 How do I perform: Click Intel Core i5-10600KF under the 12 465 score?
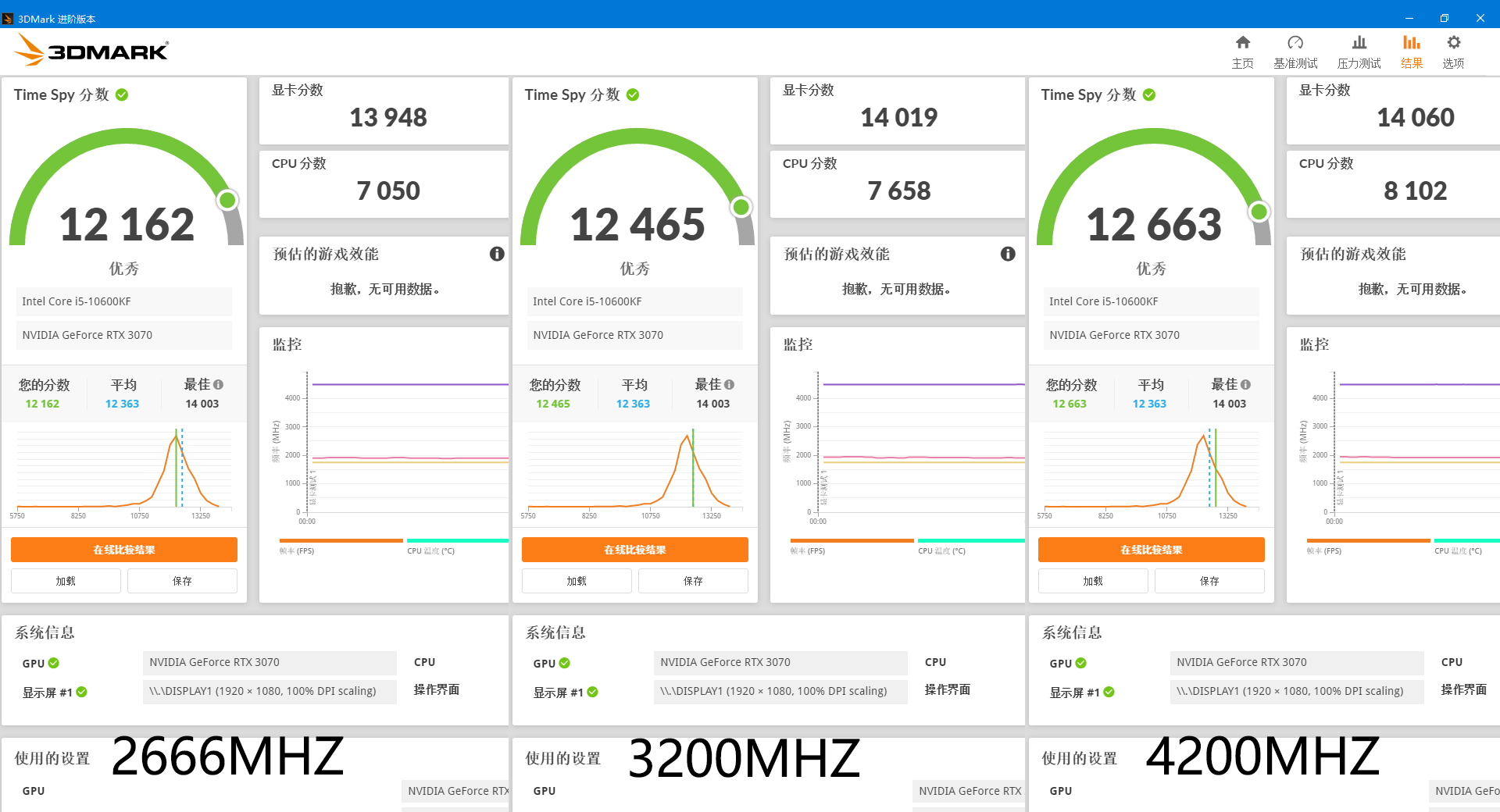coord(635,301)
